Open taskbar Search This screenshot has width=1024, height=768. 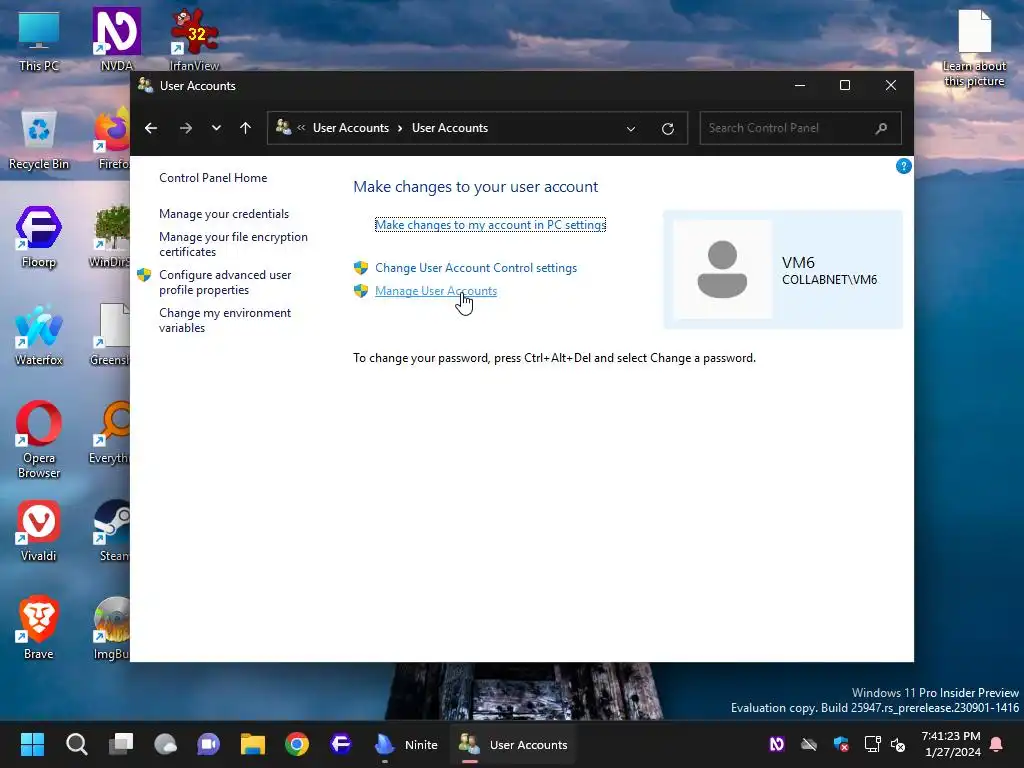pyautogui.click(x=76, y=744)
